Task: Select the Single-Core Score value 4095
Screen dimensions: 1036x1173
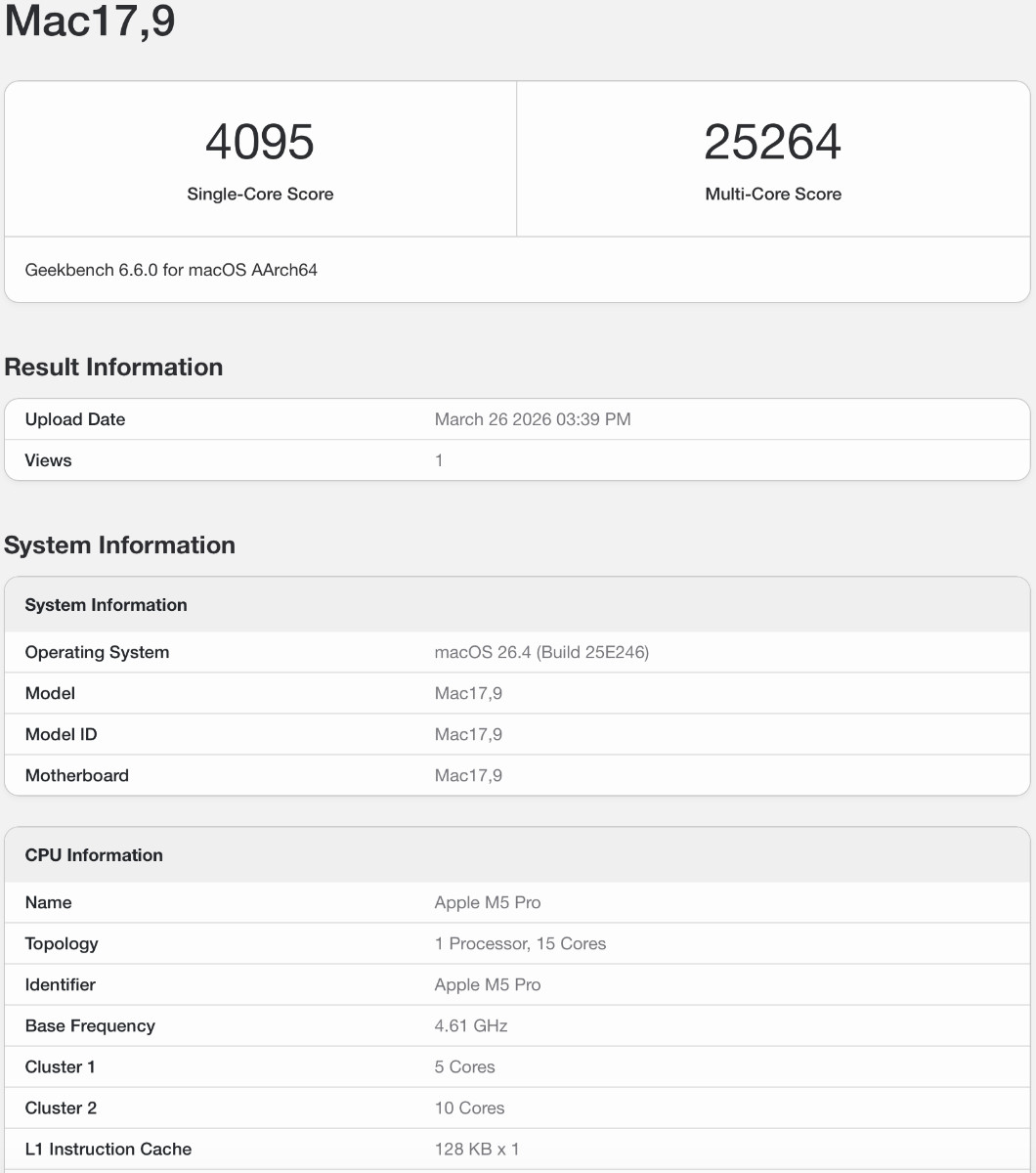Action: [259, 143]
